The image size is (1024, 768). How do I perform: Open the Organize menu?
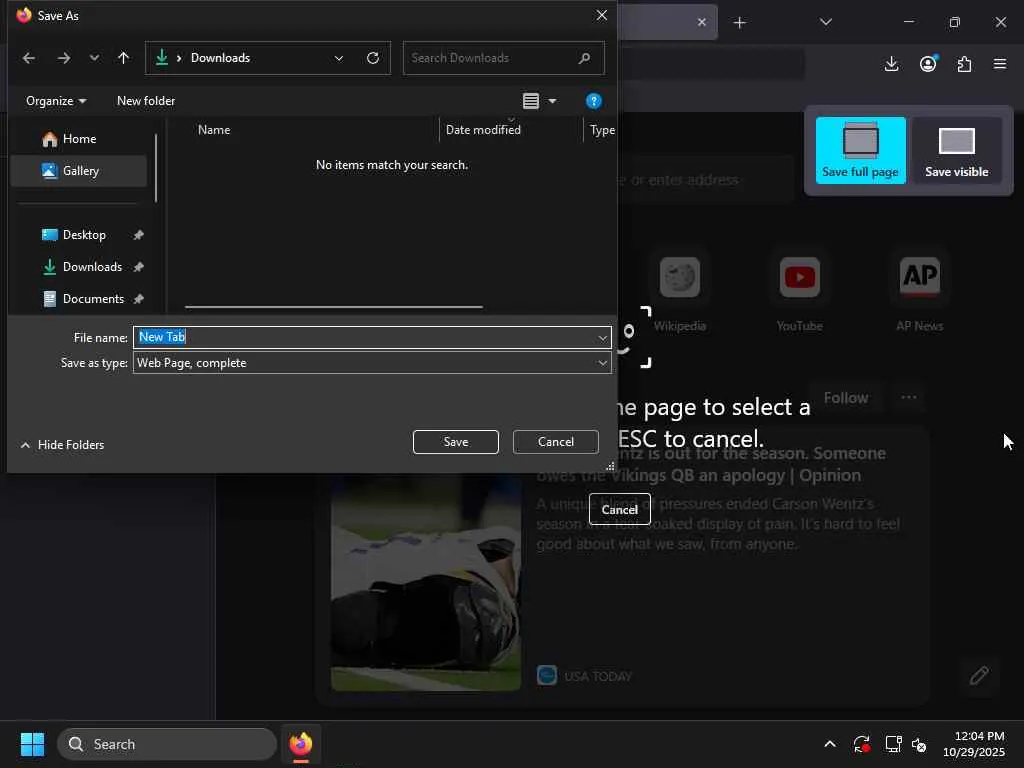pos(56,101)
